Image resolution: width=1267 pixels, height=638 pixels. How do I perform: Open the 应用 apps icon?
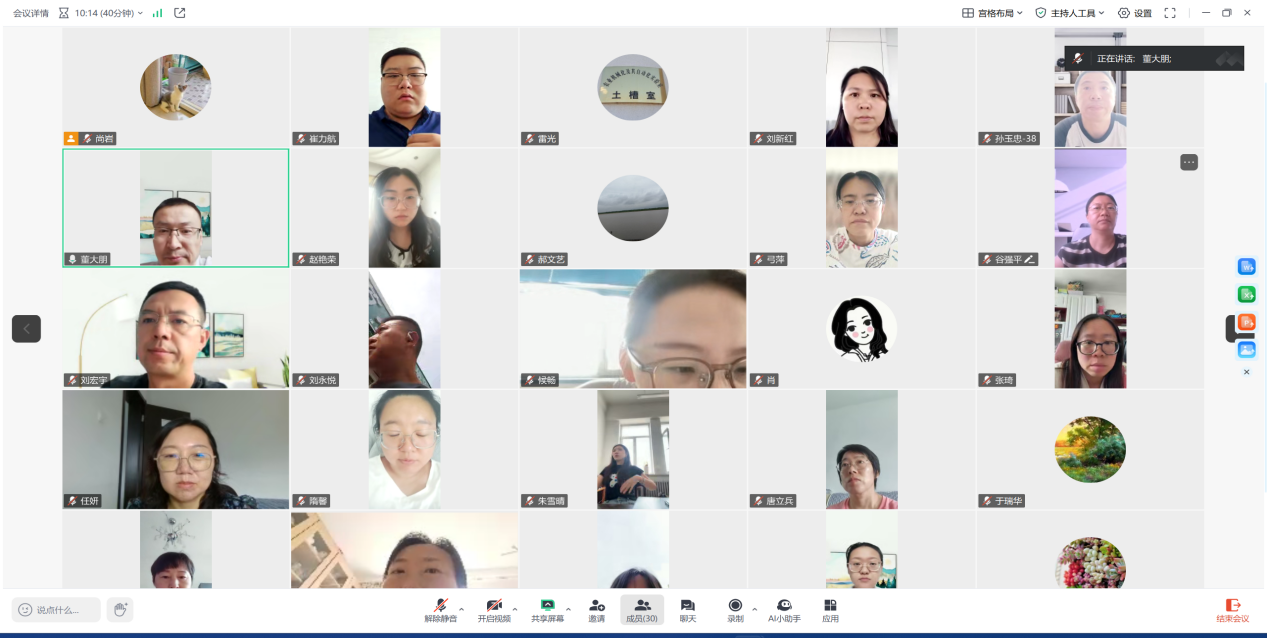click(x=830, y=610)
